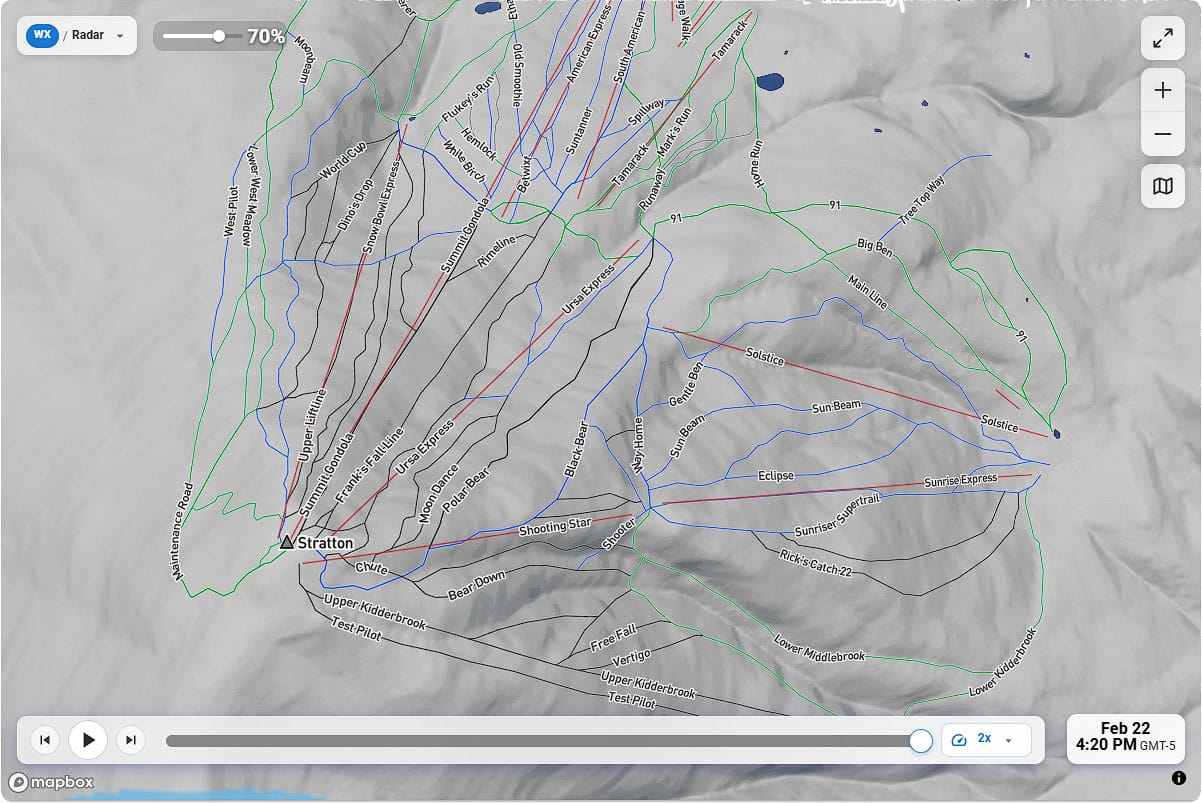
Task: Click the WX badge
Action: 42,35
